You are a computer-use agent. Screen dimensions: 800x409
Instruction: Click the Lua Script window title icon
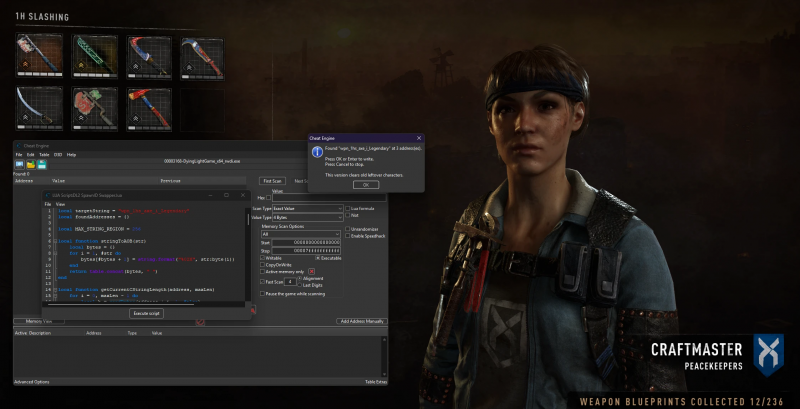click(48, 195)
